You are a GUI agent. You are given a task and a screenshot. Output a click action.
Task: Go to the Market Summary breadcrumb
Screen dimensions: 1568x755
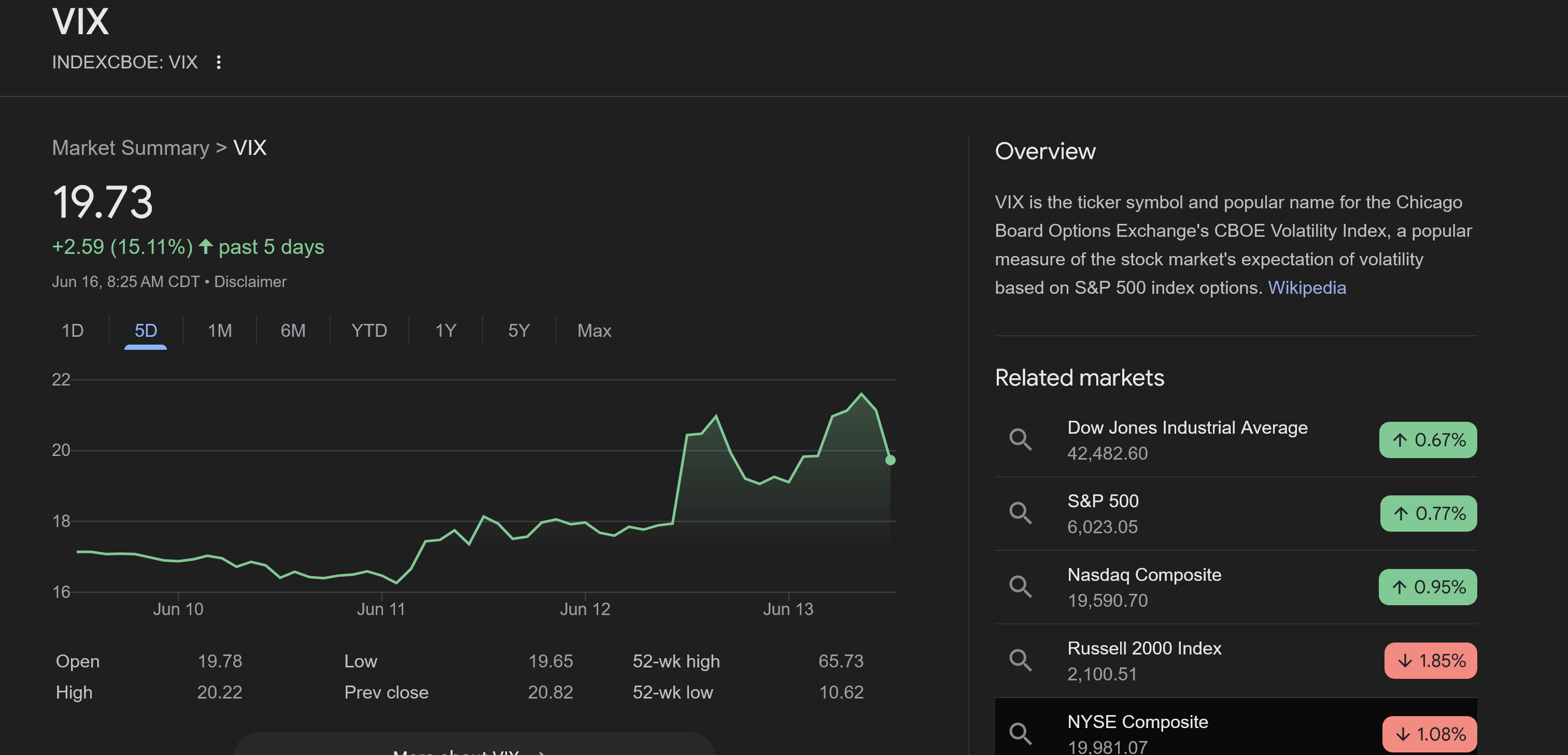(x=130, y=148)
